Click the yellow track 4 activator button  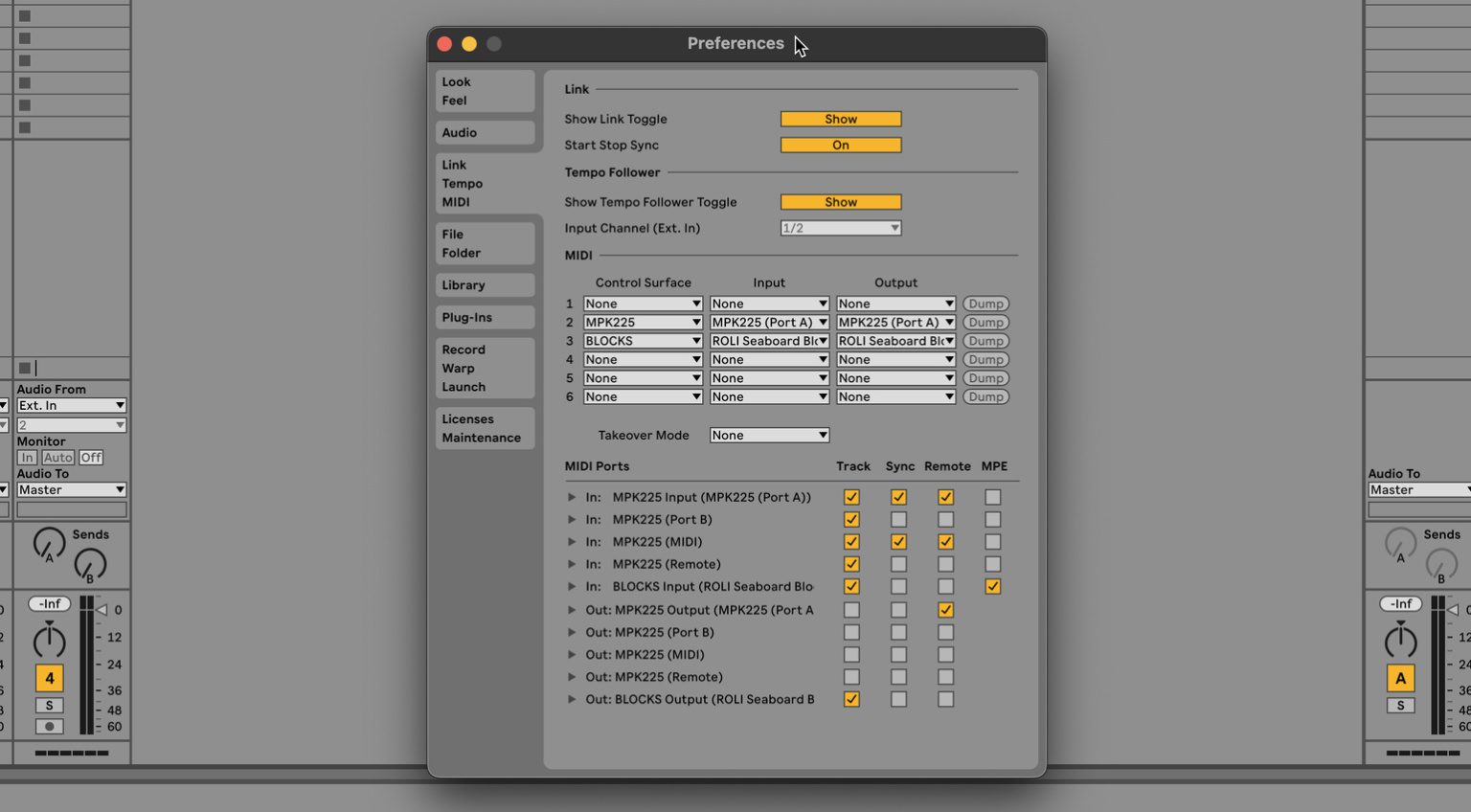(x=49, y=678)
